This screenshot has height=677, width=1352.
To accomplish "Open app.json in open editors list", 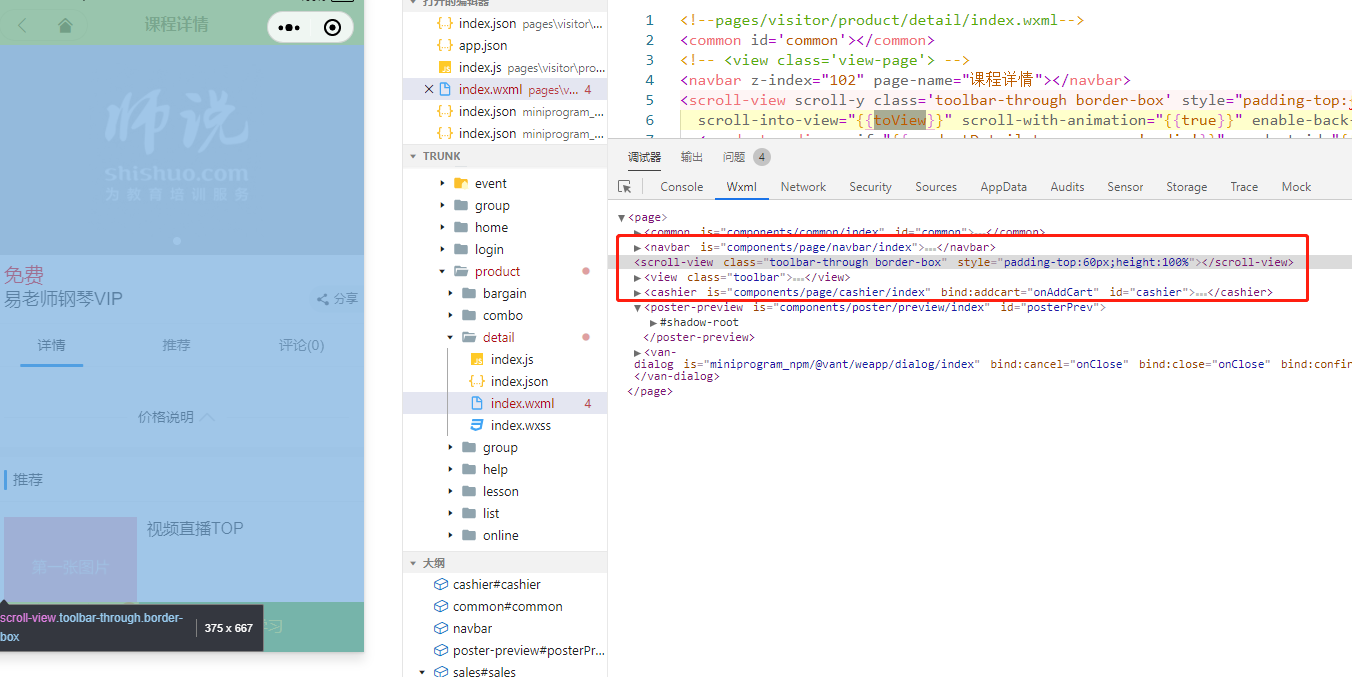I will point(483,45).
